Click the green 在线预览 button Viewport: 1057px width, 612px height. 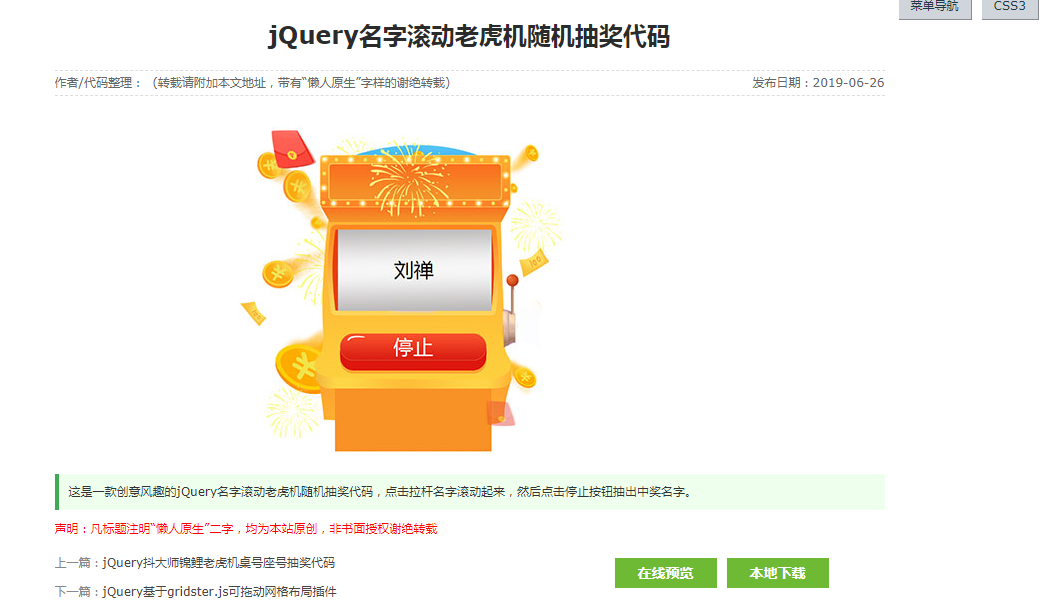pyautogui.click(x=665, y=573)
